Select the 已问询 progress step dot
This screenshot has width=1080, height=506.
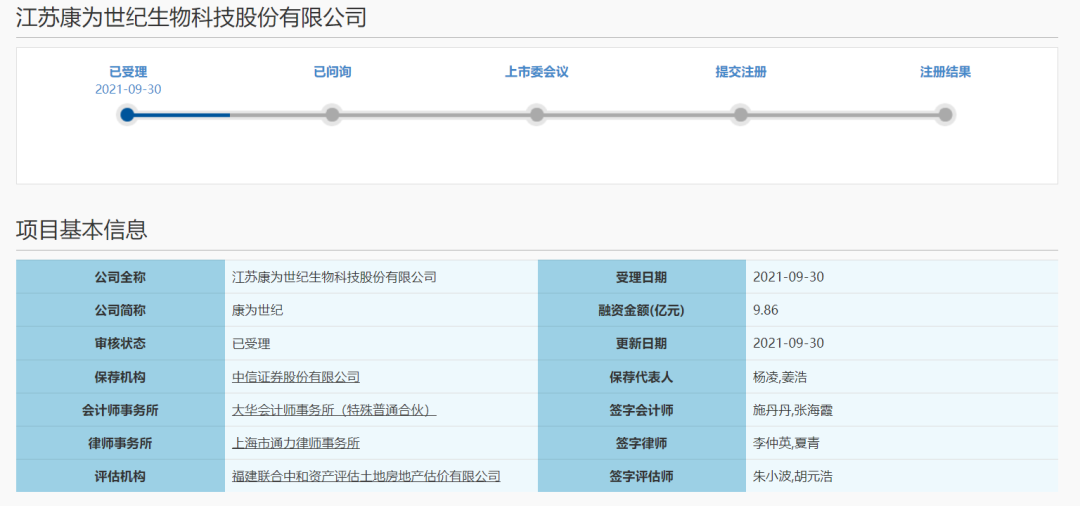coord(332,115)
